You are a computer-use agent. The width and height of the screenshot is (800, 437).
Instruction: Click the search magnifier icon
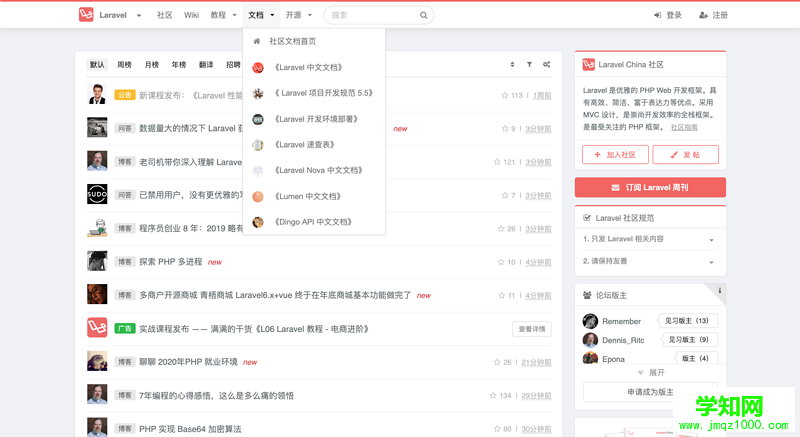click(423, 15)
